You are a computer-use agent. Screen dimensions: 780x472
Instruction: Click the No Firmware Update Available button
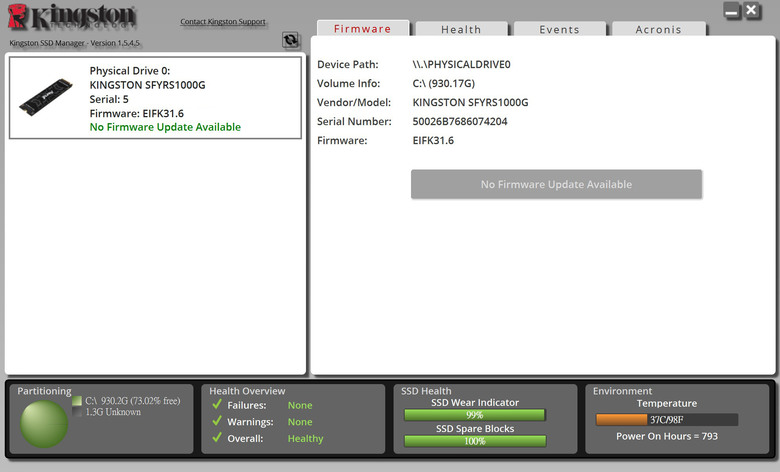tap(556, 184)
